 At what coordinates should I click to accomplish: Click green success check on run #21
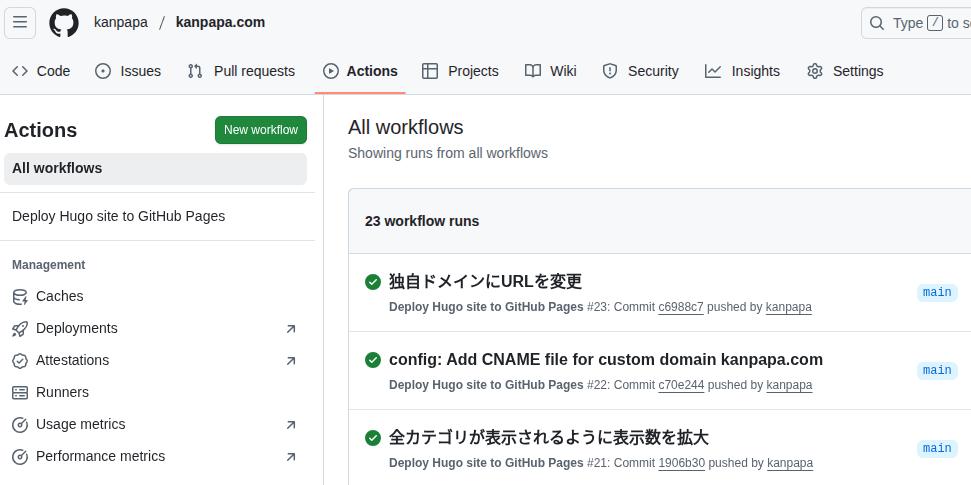click(373, 438)
